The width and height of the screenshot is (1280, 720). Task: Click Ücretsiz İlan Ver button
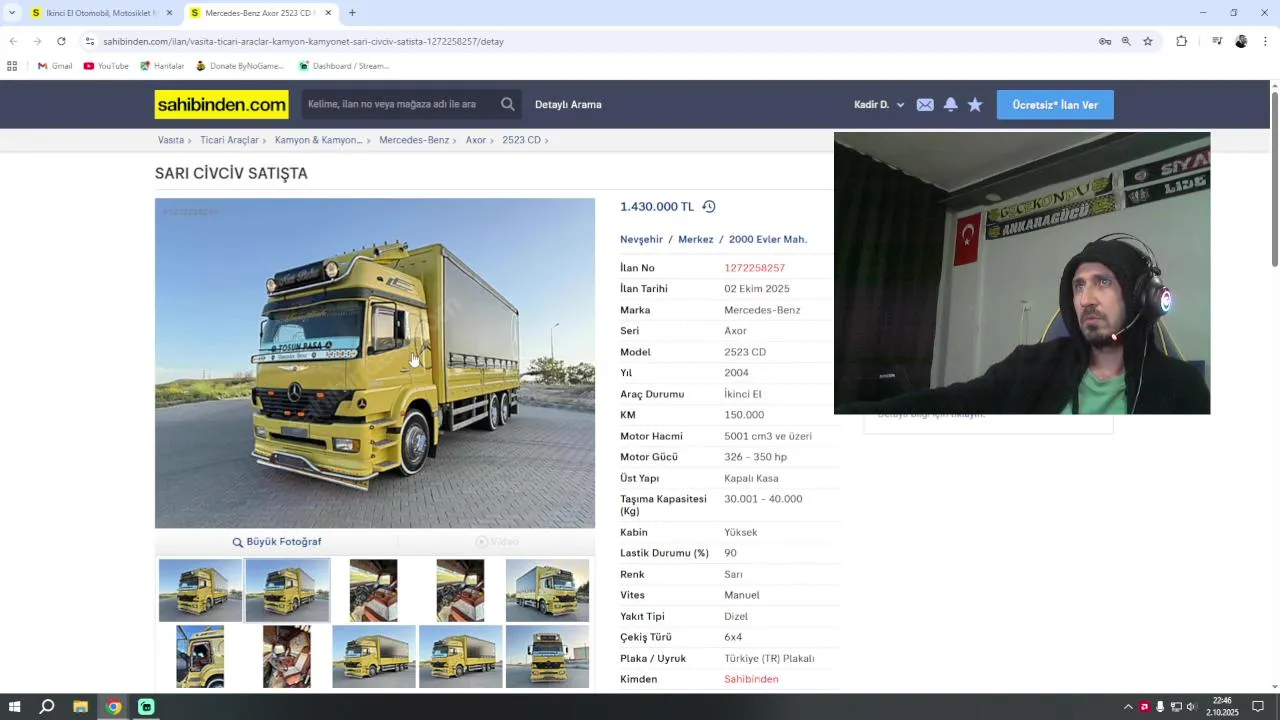click(x=1055, y=105)
